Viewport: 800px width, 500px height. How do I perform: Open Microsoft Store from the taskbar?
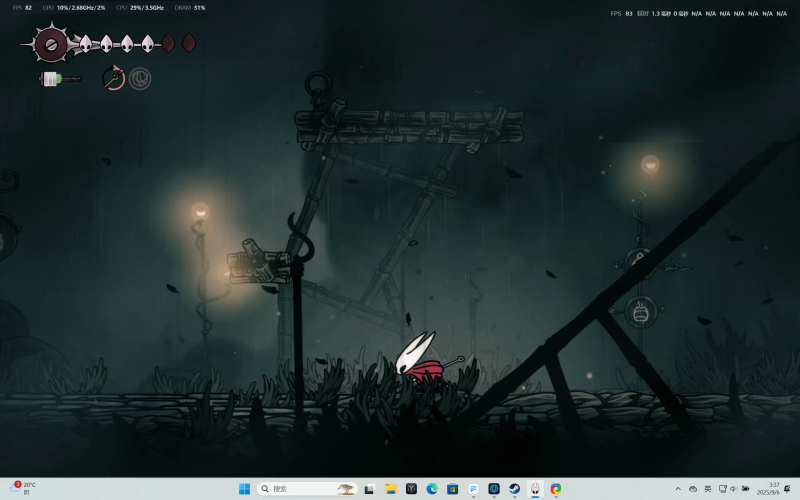pos(453,489)
